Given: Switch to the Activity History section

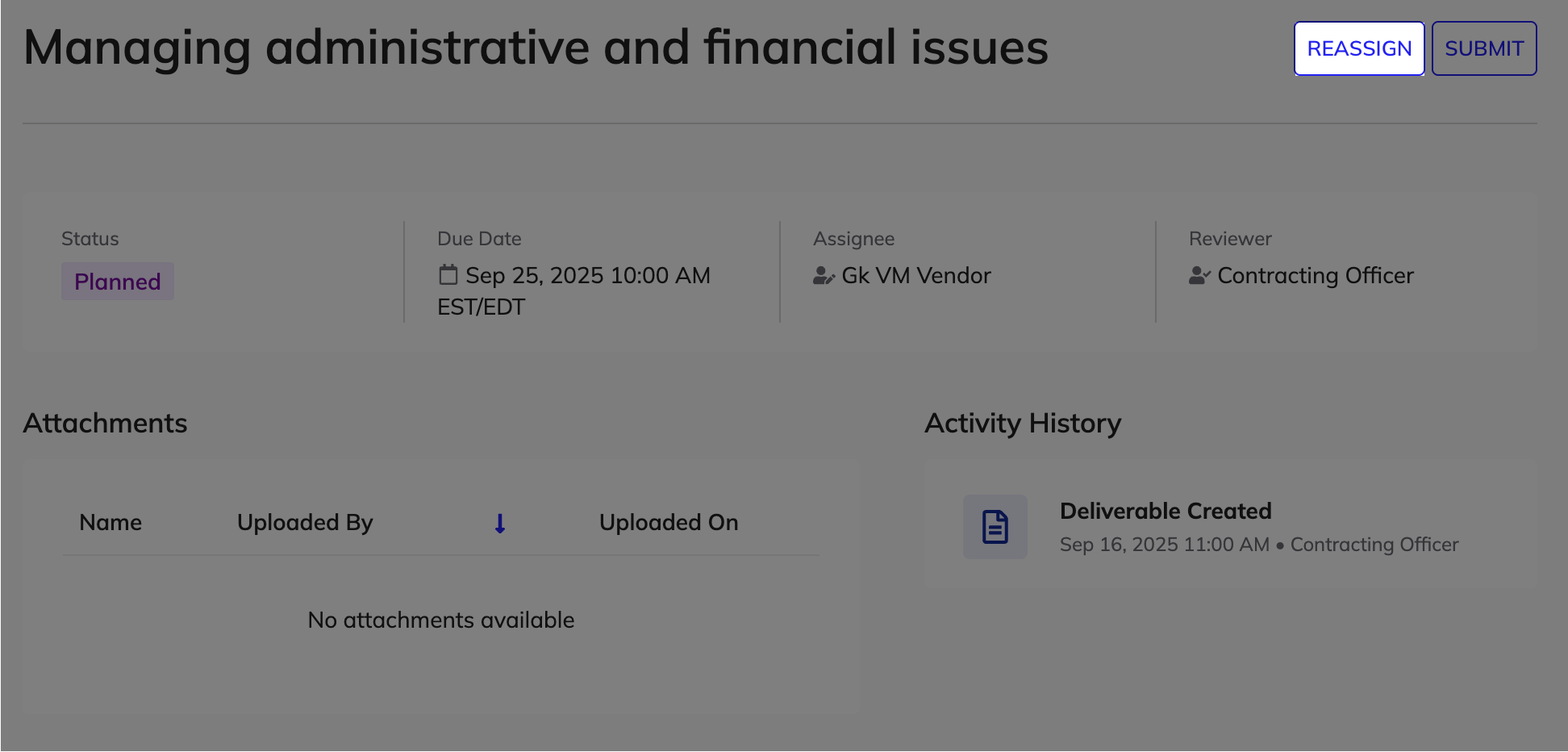Looking at the screenshot, I should [x=1023, y=422].
